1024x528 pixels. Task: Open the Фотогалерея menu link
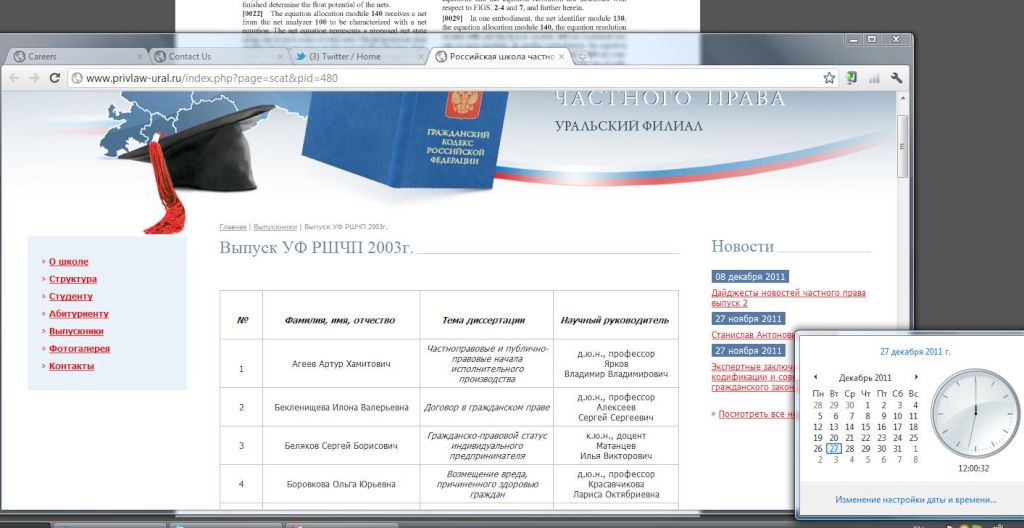coord(80,349)
